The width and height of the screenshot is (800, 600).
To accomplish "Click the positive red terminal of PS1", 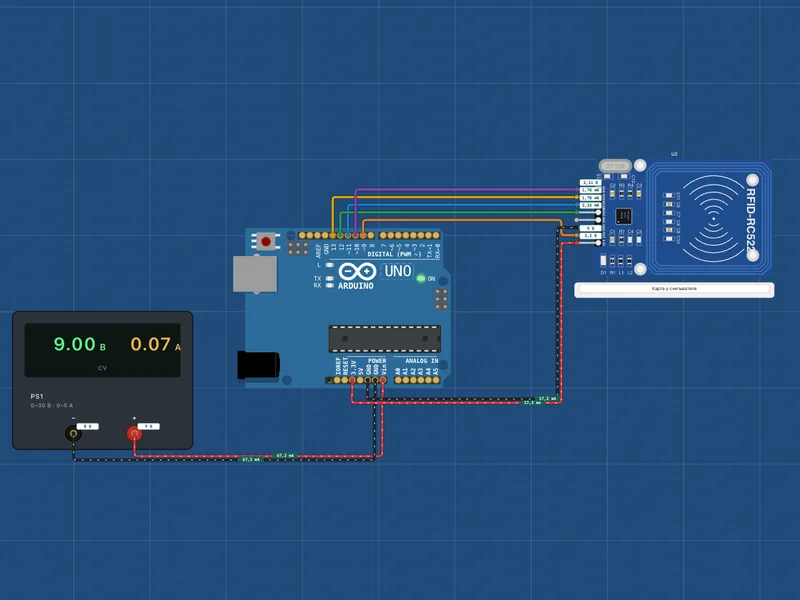I will point(134,434).
